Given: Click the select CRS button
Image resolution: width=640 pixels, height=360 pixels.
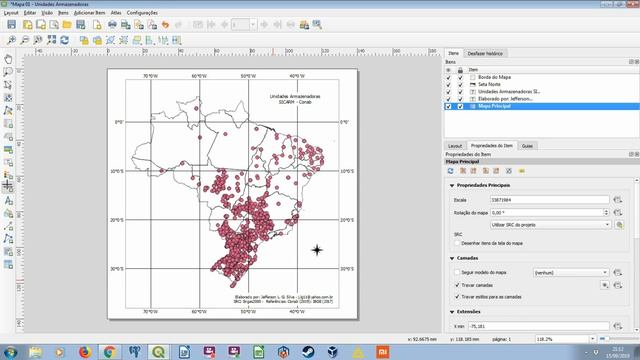Looking at the screenshot, I should [x=619, y=225].
